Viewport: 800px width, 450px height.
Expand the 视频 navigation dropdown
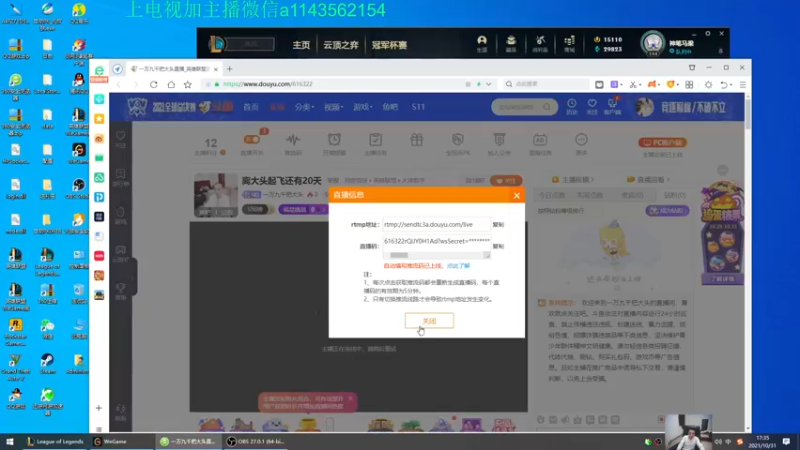[x=333, y=107]
